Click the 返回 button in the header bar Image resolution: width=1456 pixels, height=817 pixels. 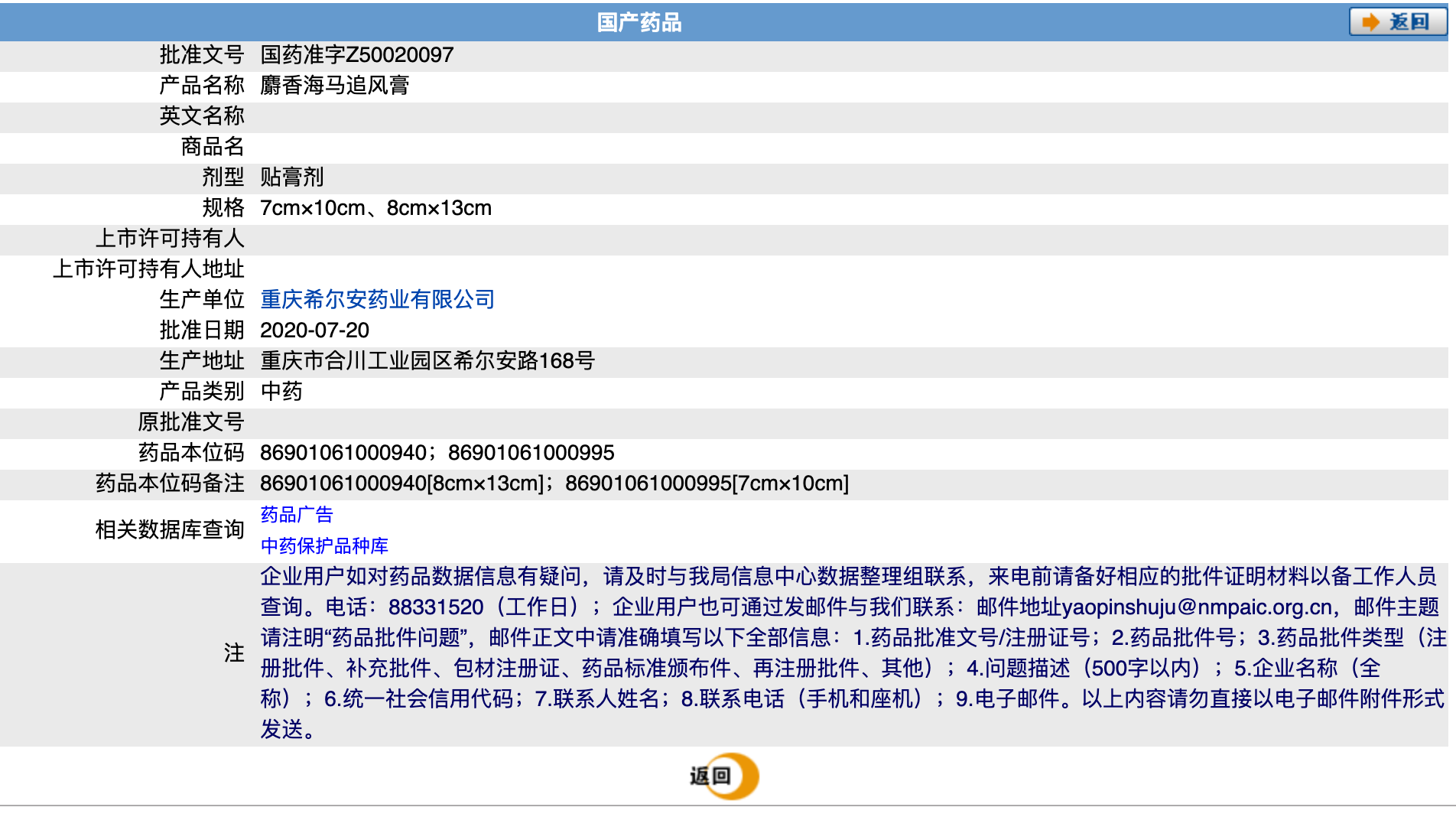[1397, 21]
